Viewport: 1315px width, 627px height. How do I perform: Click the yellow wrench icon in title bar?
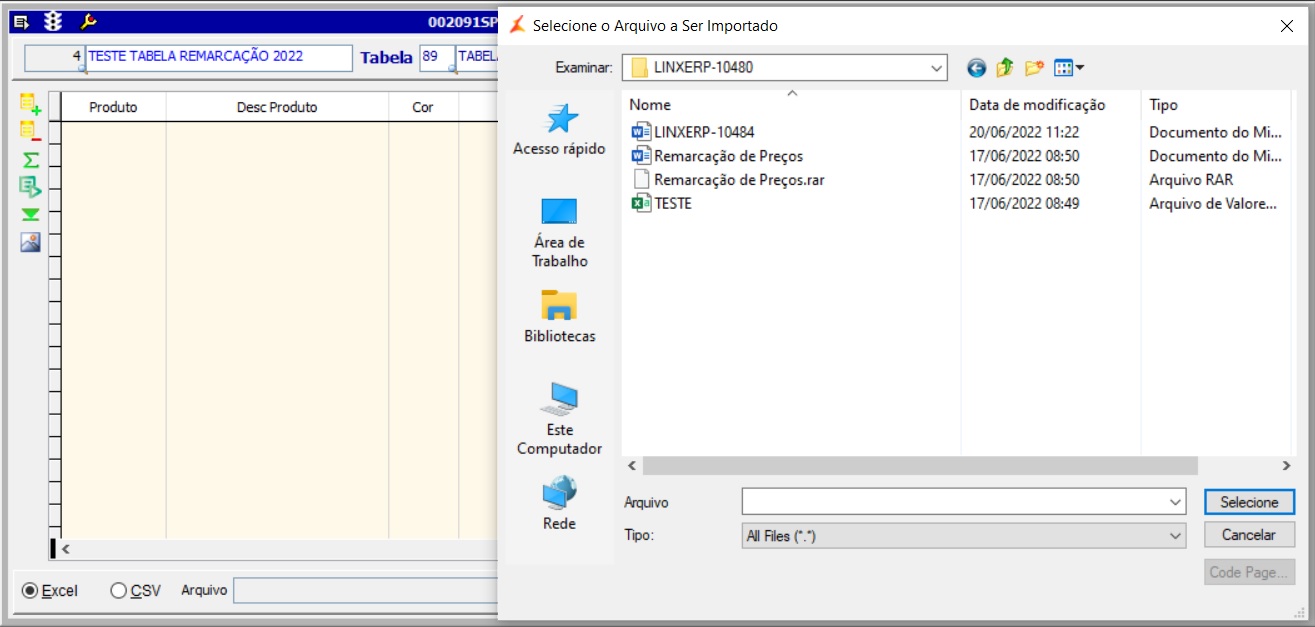coord(87,22)
